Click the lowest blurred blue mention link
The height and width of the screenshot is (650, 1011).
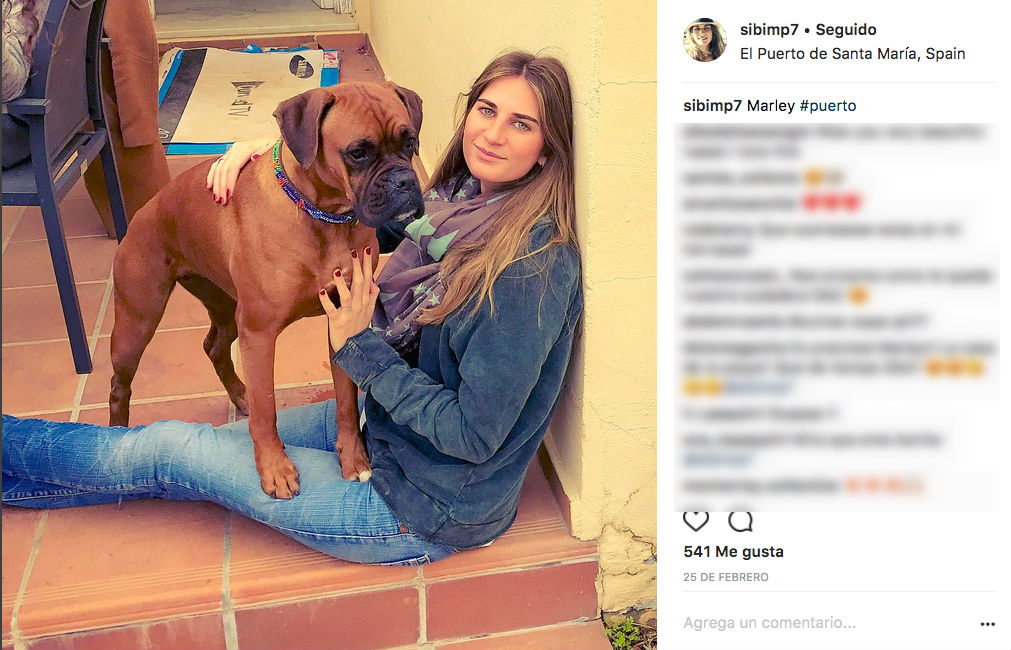coord(717,460)
